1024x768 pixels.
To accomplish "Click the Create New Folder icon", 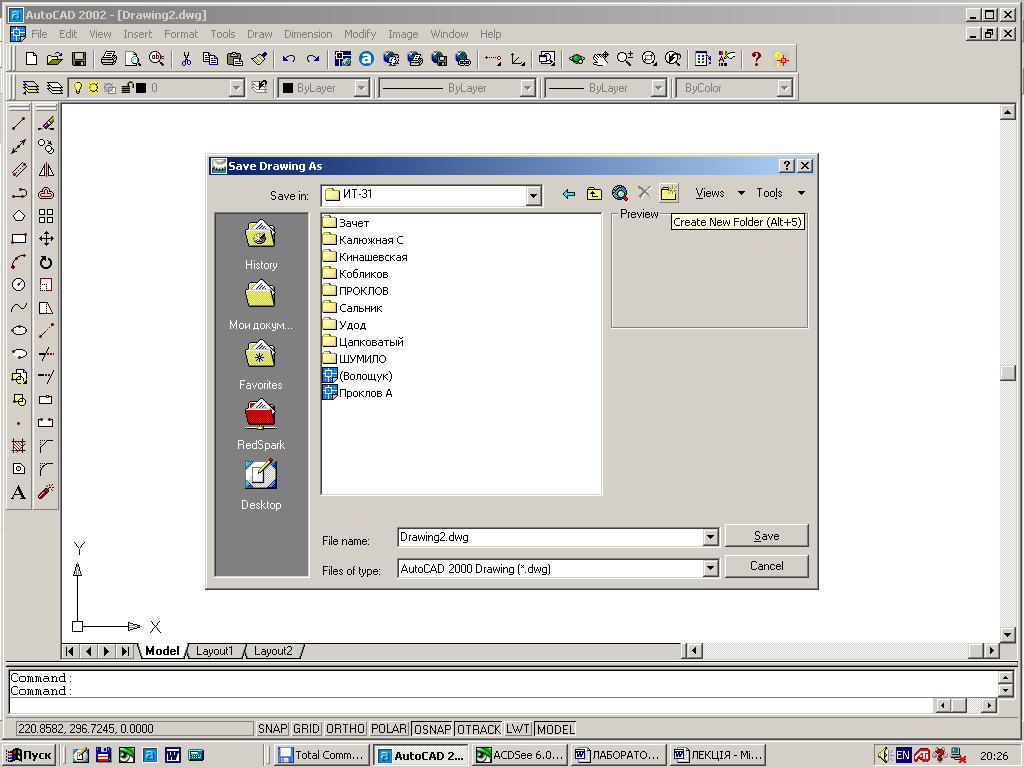I will point(669,193).
